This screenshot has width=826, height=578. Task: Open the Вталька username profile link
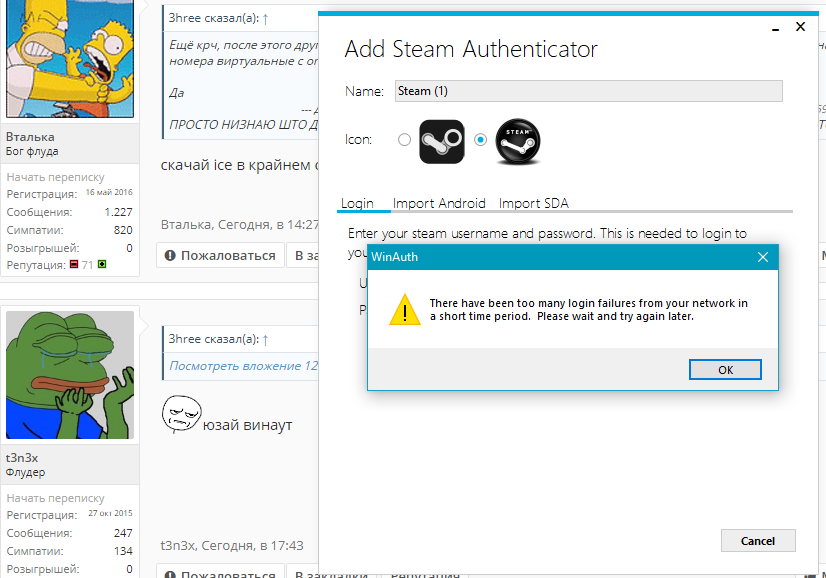(x=30, y=137)
